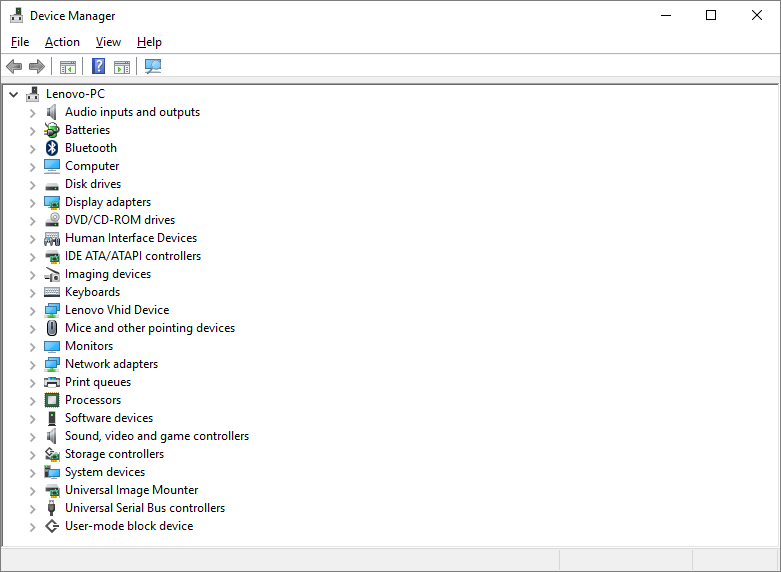Click the Storage controllers icon
The height and width of the screenshot is (572, 781).
coord(52,454)
